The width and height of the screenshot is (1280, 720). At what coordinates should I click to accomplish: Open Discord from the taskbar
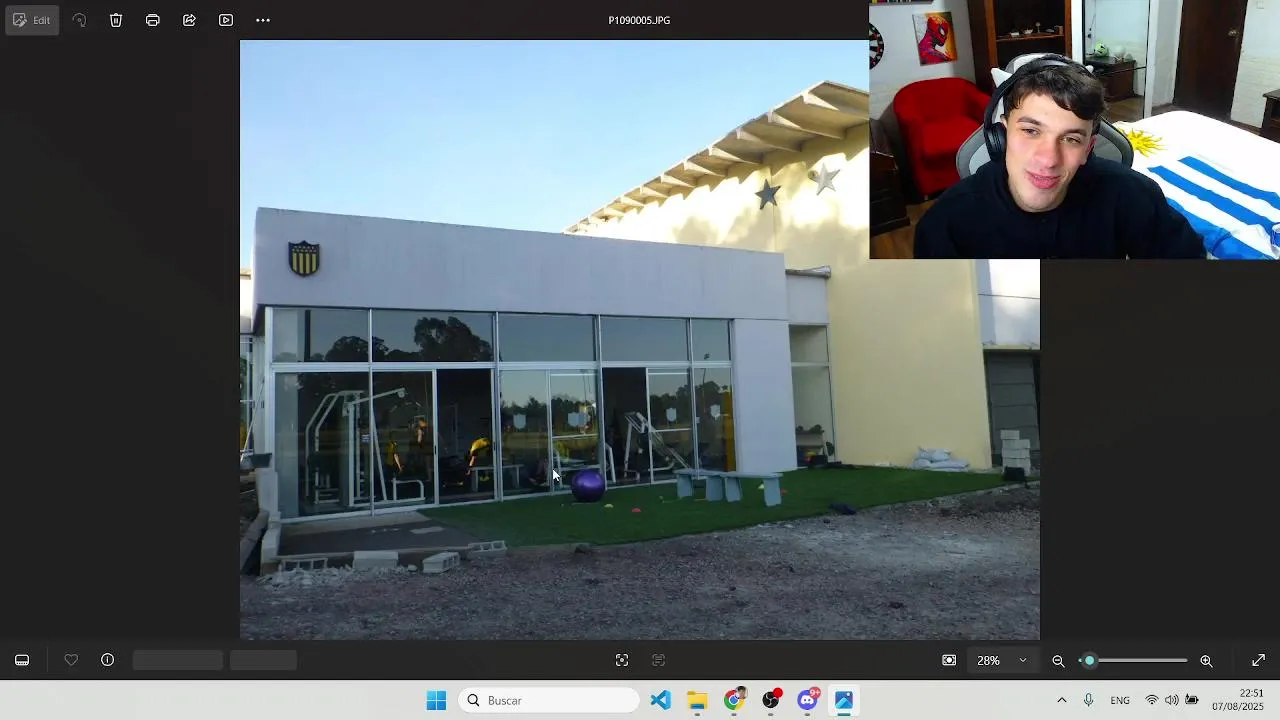[808, 700]
